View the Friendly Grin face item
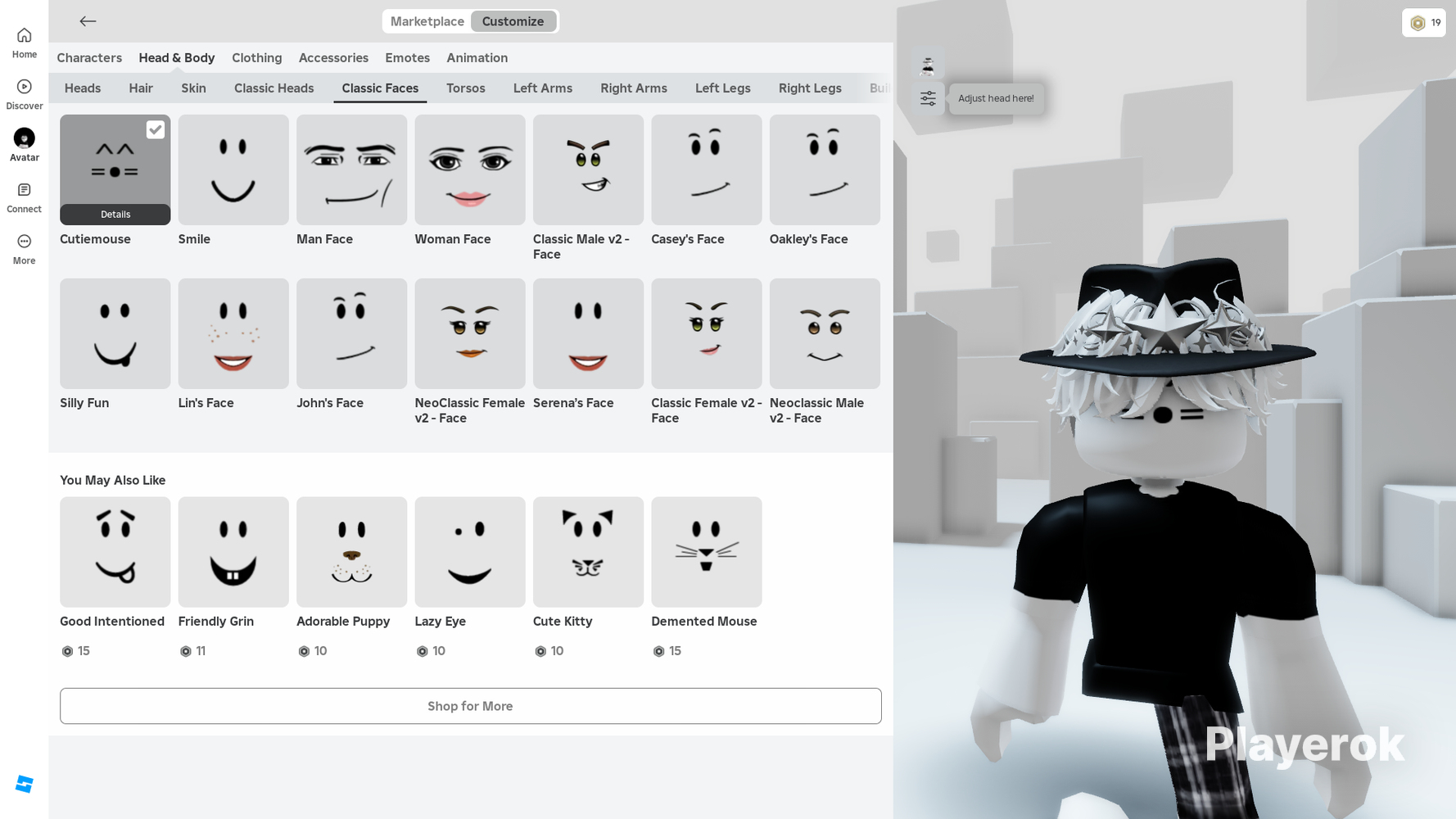Image resolution: width=1456 pixels, height=819 pixels. click(x=233, y=552)
